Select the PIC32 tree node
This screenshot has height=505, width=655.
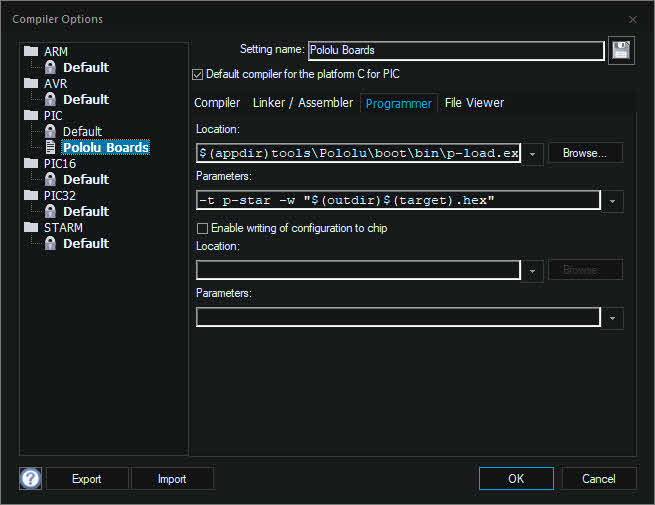pyautogui.click(x=60, y=195)
